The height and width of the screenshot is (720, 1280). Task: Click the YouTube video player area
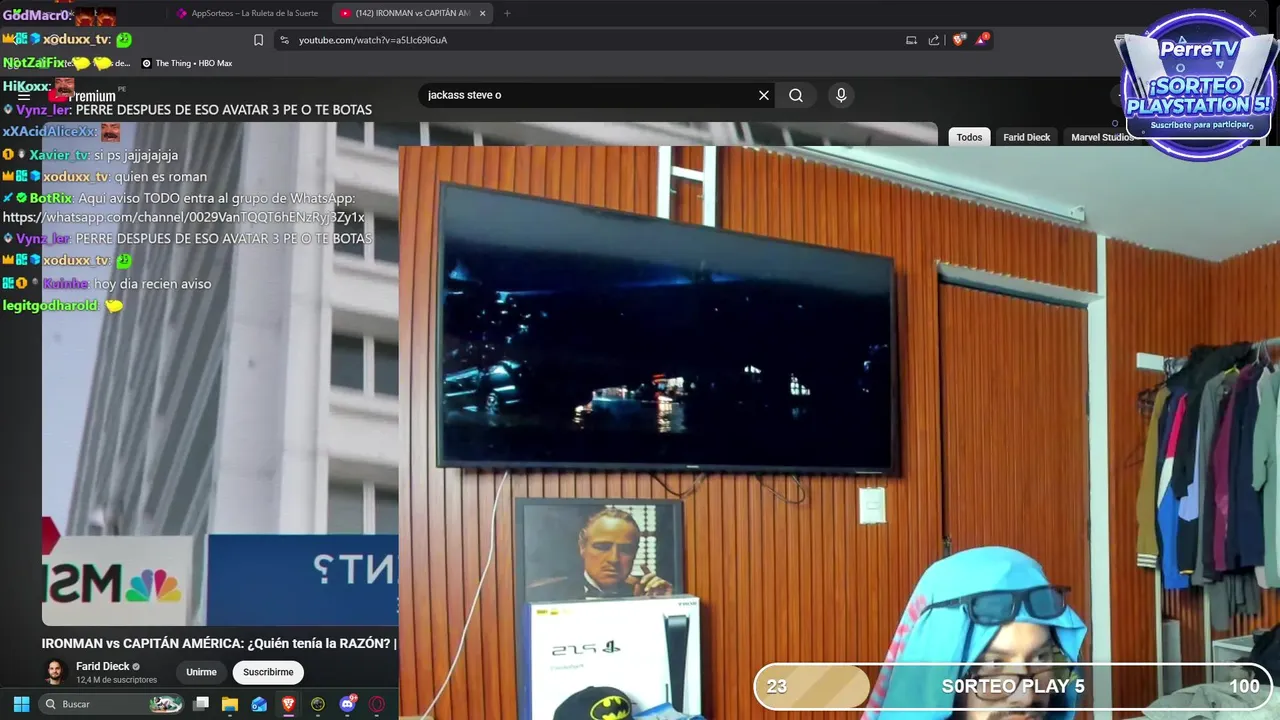click(x=220, y=375)
